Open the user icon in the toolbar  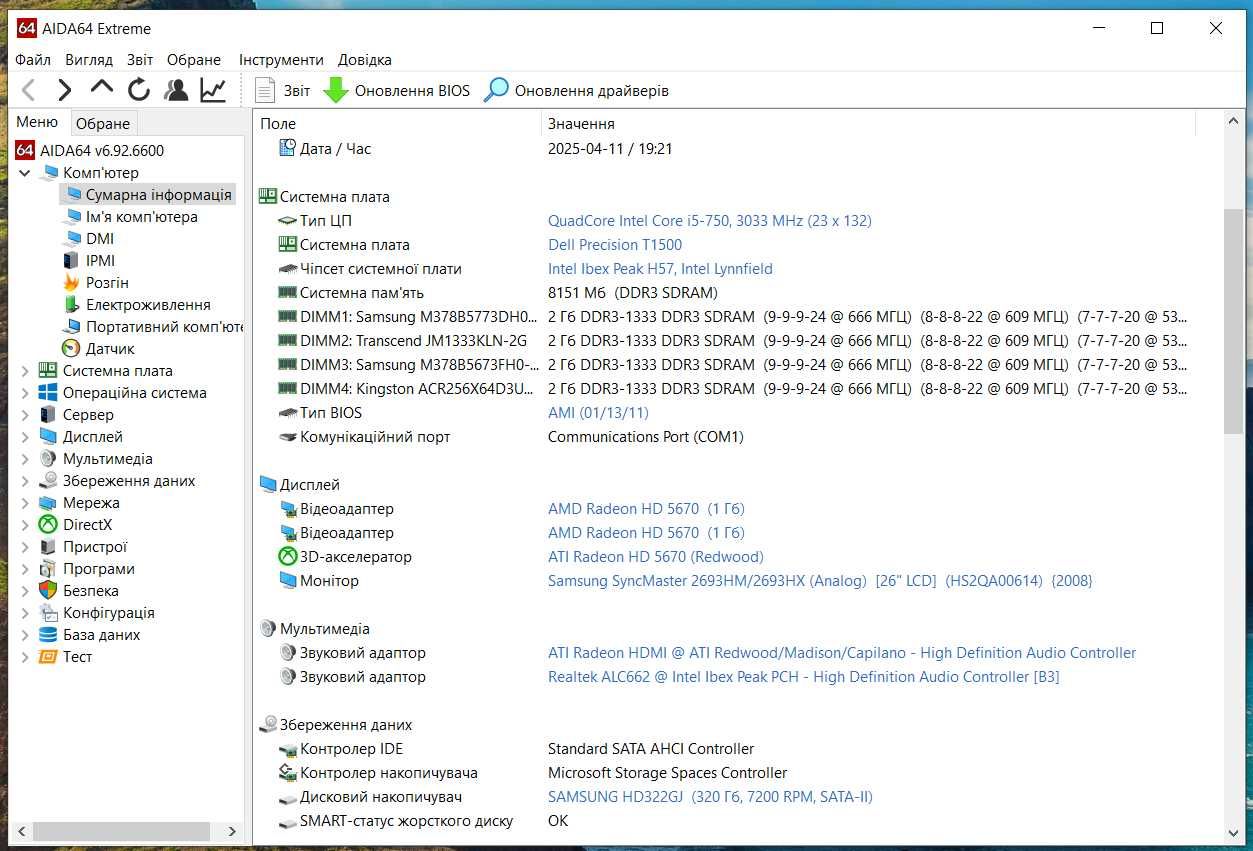click(x=176, y=90)
